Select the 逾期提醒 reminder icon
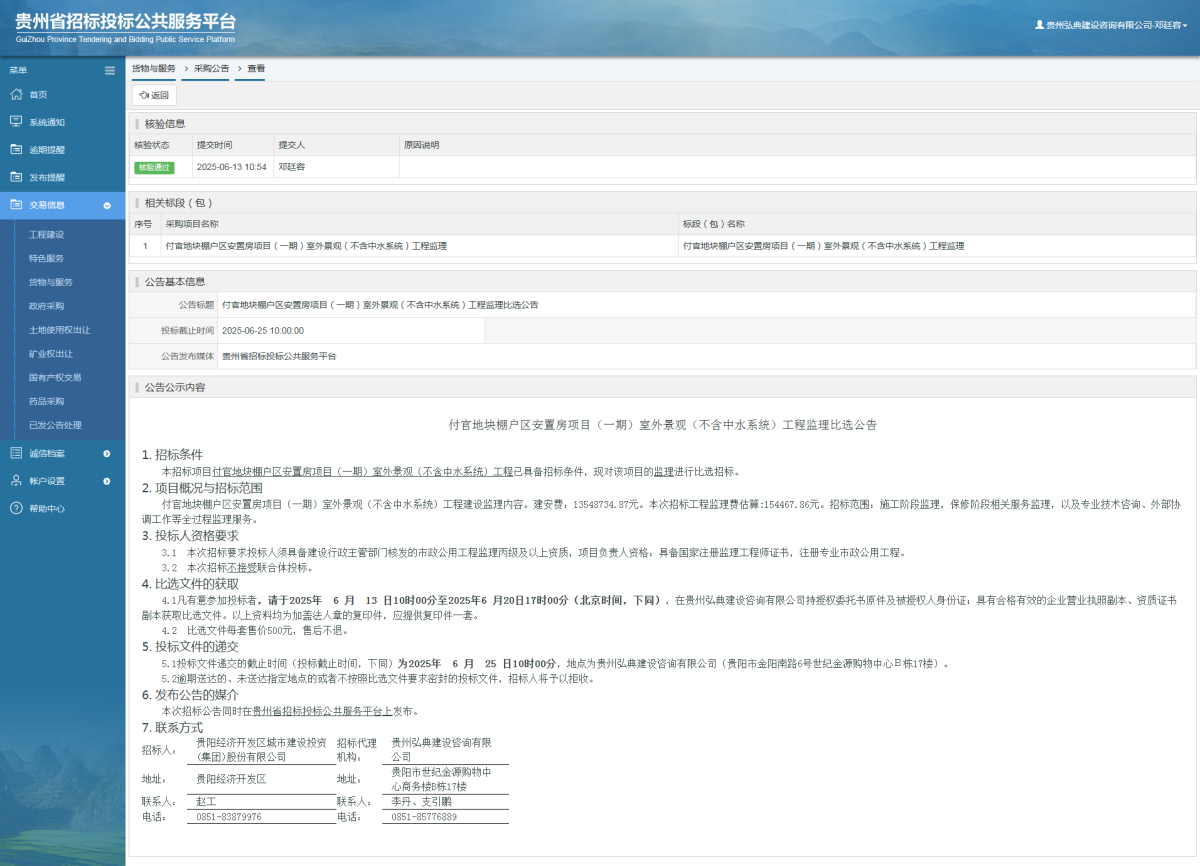 [x=16, y=148]
